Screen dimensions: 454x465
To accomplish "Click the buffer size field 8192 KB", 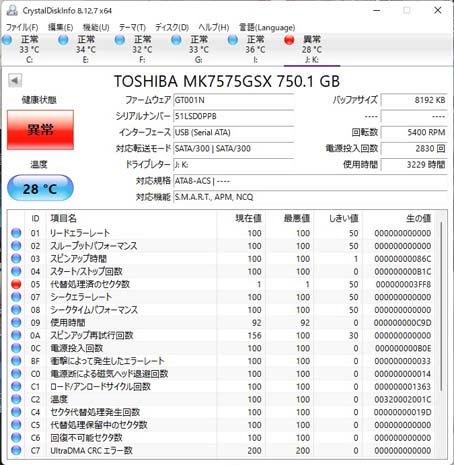I will (414, 100).
